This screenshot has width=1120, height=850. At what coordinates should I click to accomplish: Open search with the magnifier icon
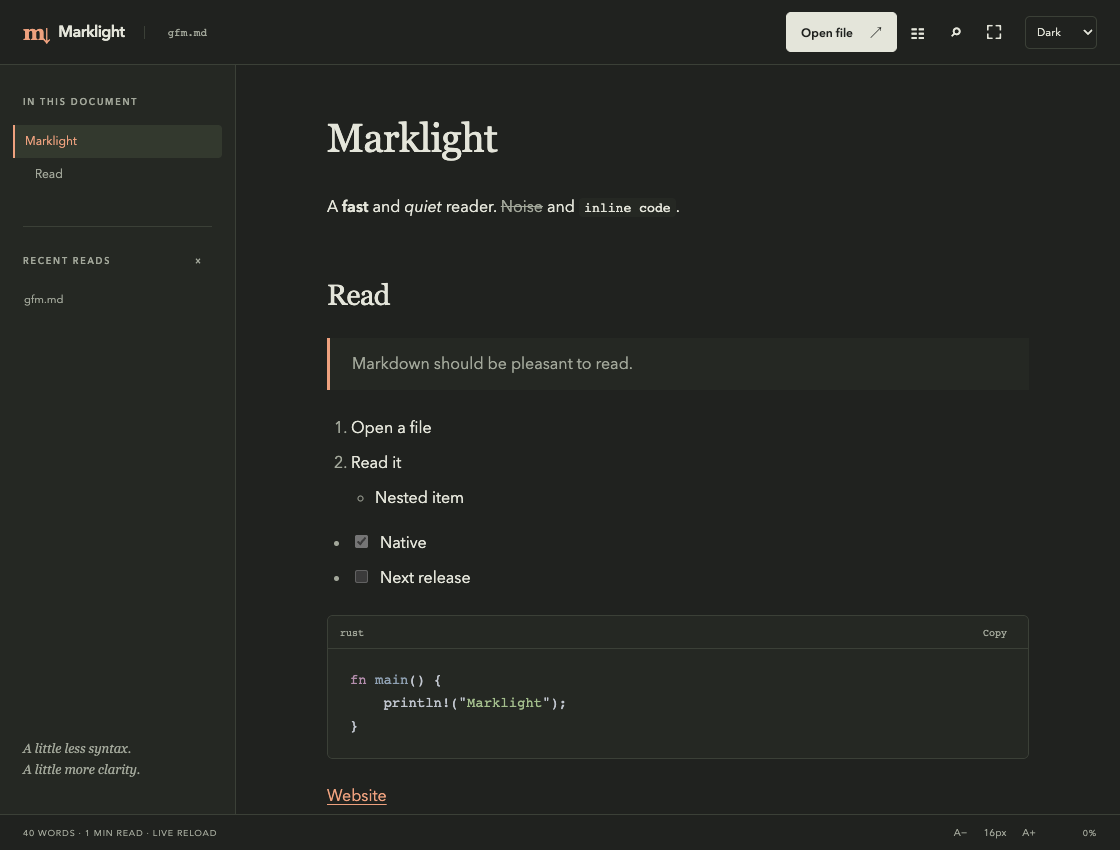(956, 32)
